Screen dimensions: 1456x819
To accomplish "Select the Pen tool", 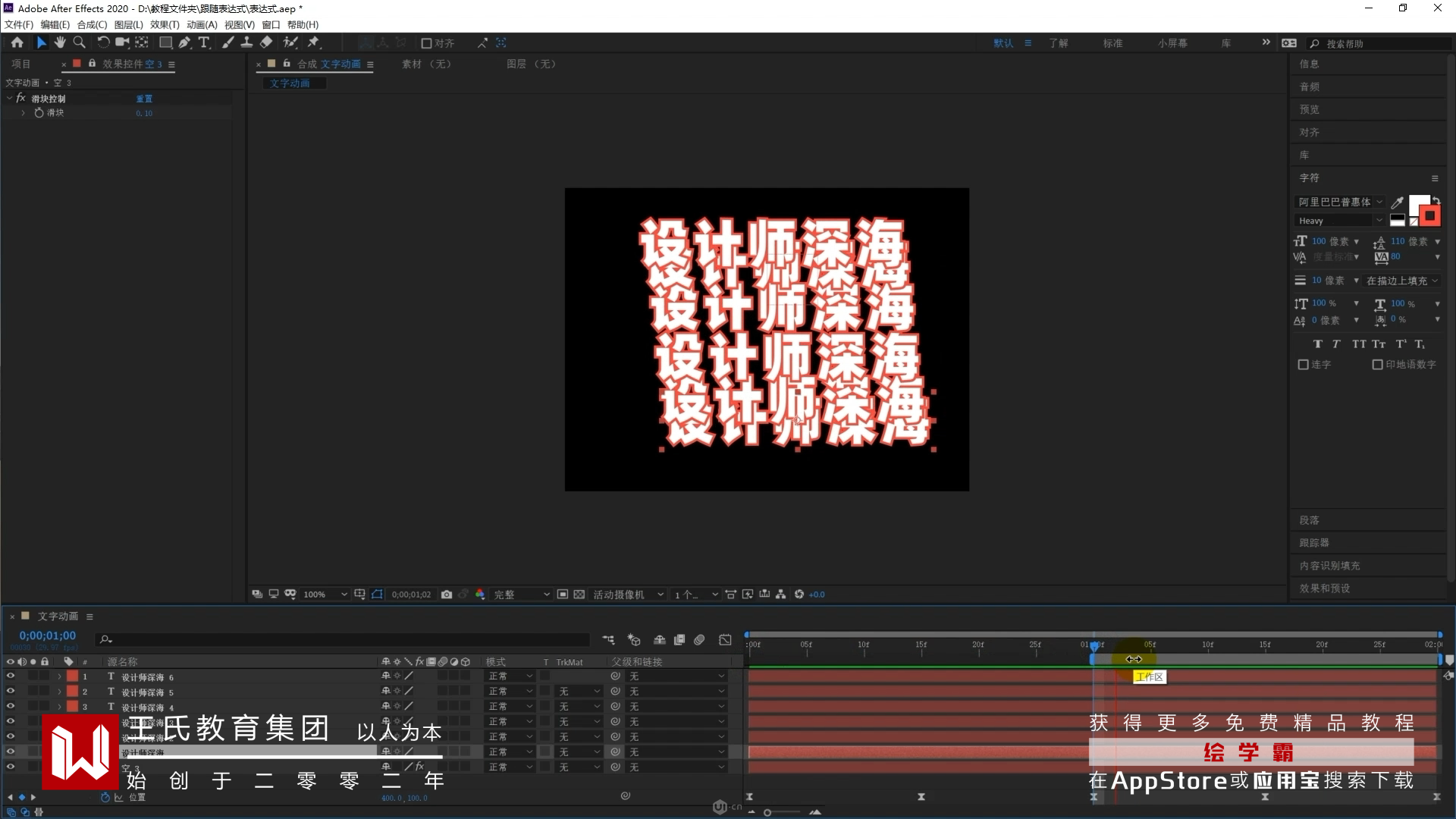I will coord(184,42).
